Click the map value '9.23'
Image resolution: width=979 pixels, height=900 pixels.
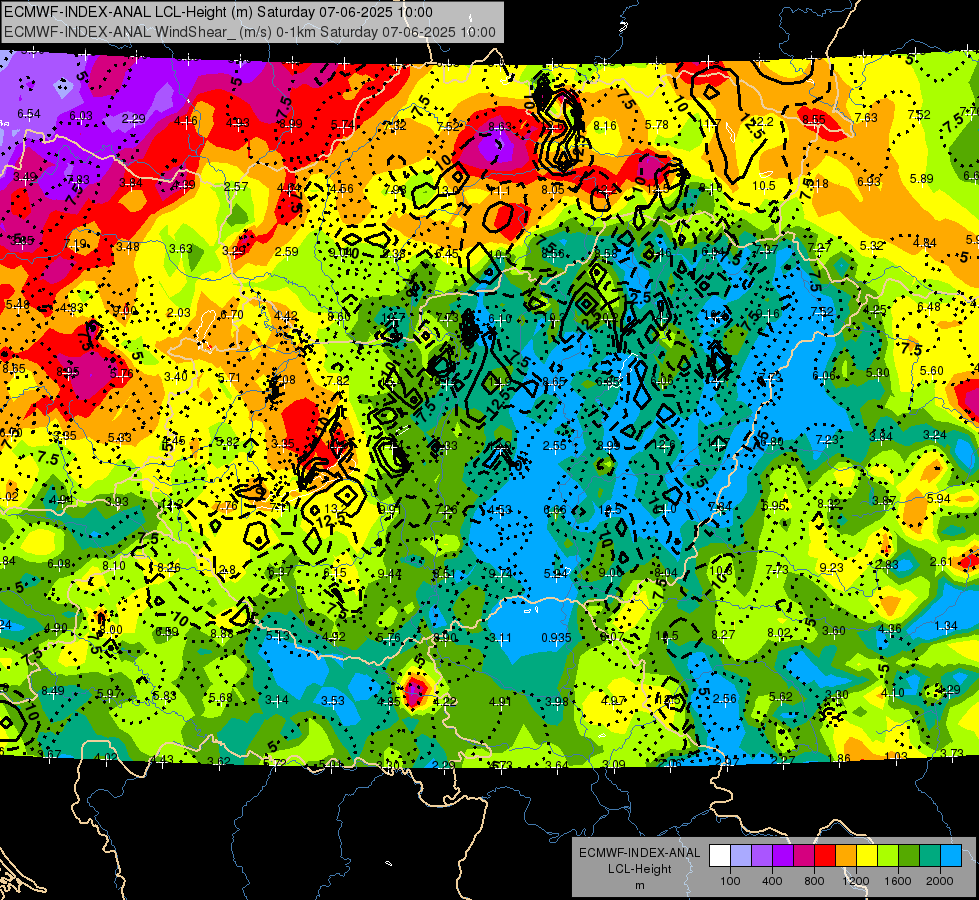coord(832,567)
